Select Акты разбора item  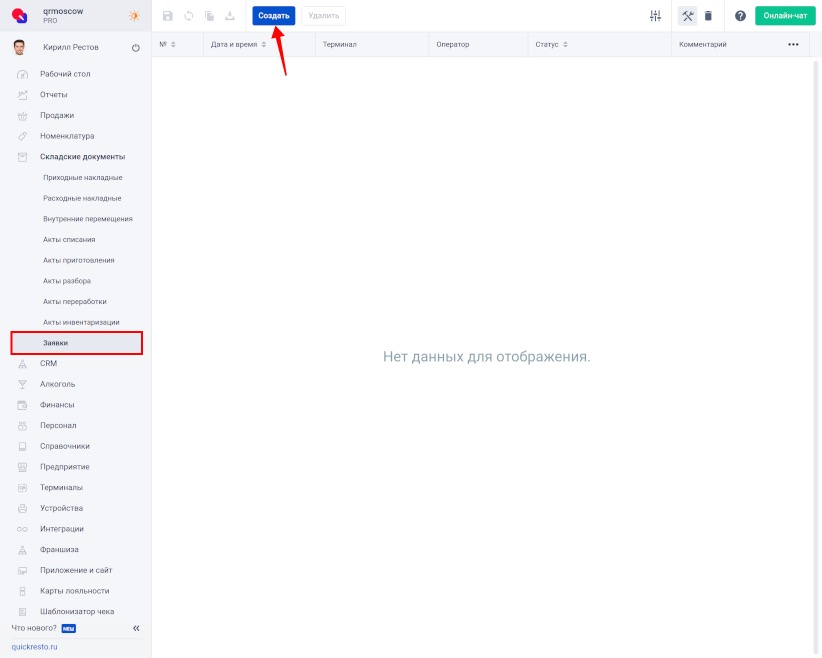pyautogui.click(x=67, y=281)
